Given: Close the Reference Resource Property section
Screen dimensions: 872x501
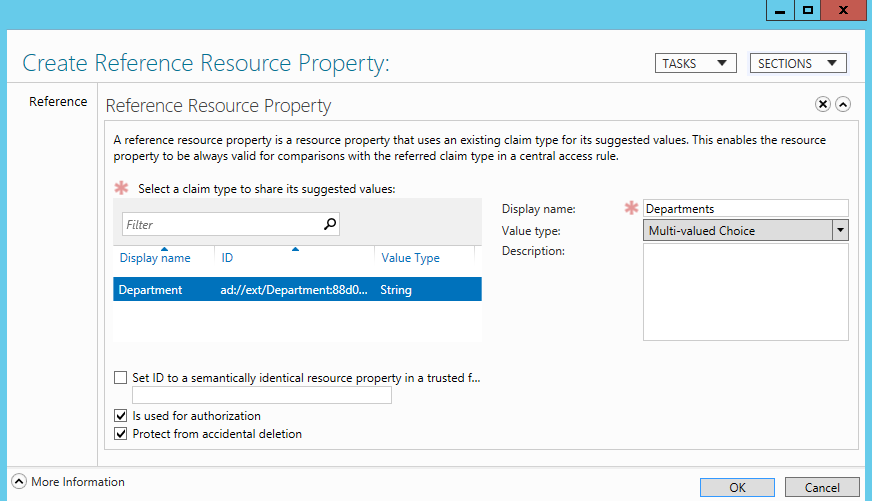Looking at the screenshot, I should point(823,104).
